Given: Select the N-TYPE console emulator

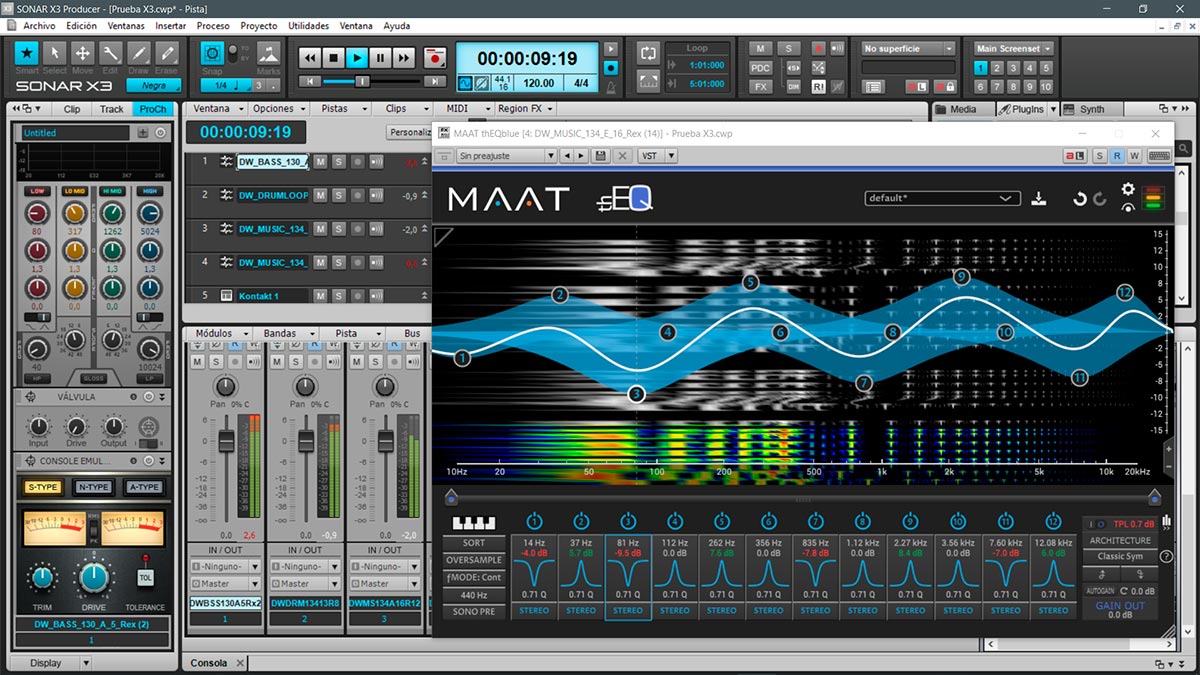Looking at the screenshot, I should (x=93, y=487).
